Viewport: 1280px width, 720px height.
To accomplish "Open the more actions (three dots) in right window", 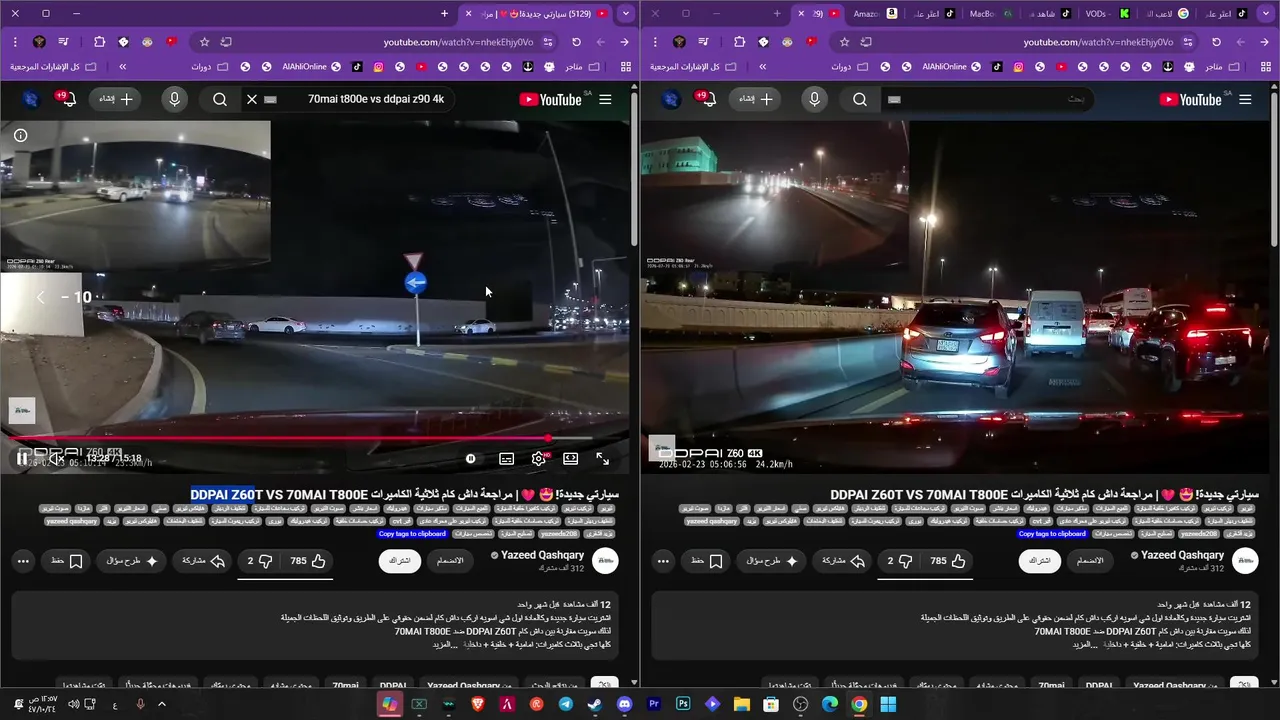I will coord(662,561).
